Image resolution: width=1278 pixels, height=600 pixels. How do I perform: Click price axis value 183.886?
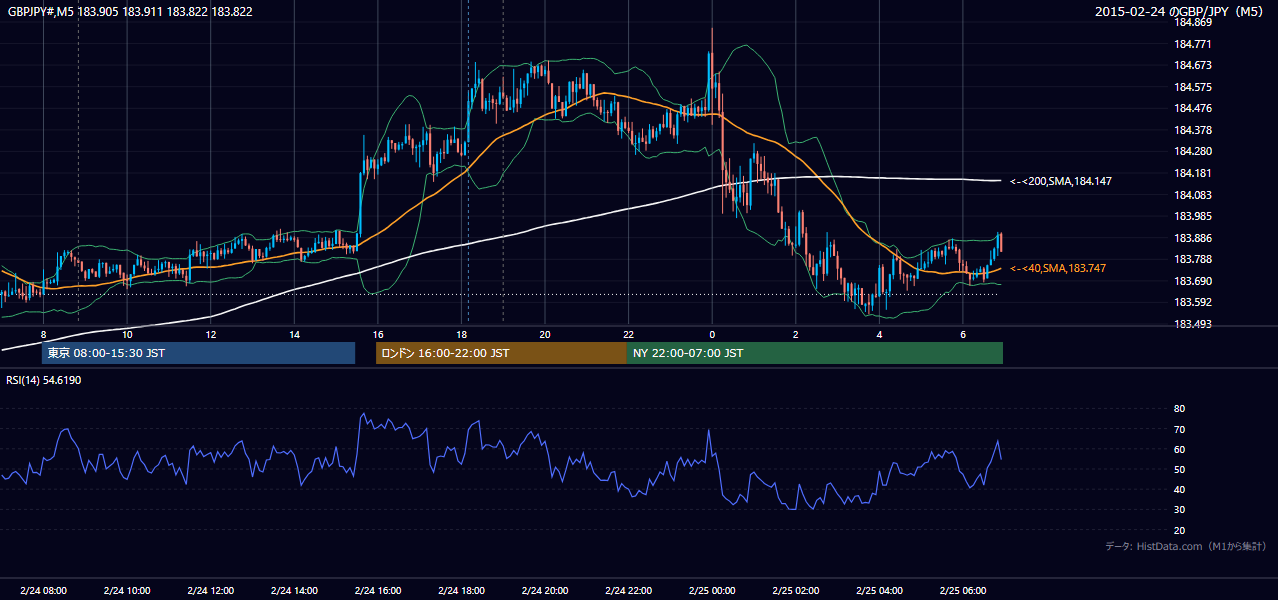pos(1193,238)
